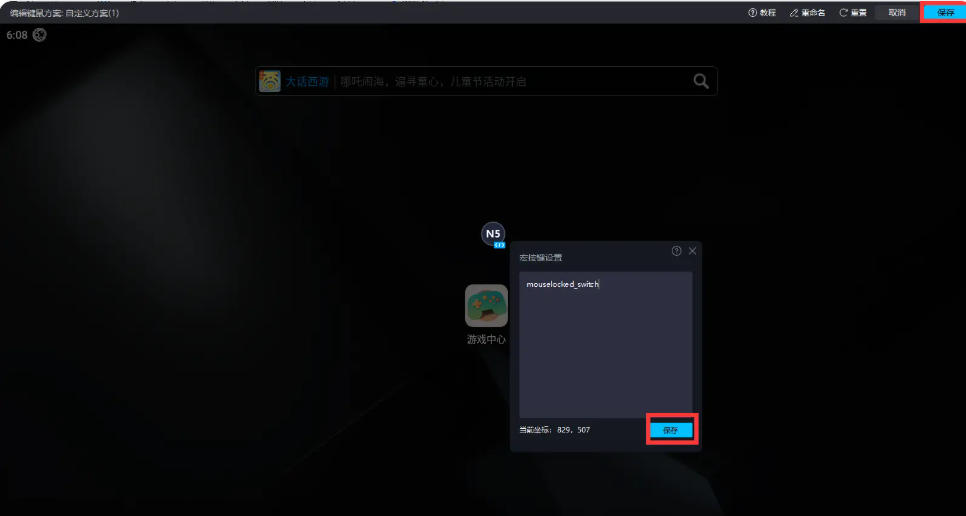Screen dimensions: 966x516
Task: Click the 6:08 time in status bar
Action: [x=17, y=35]
